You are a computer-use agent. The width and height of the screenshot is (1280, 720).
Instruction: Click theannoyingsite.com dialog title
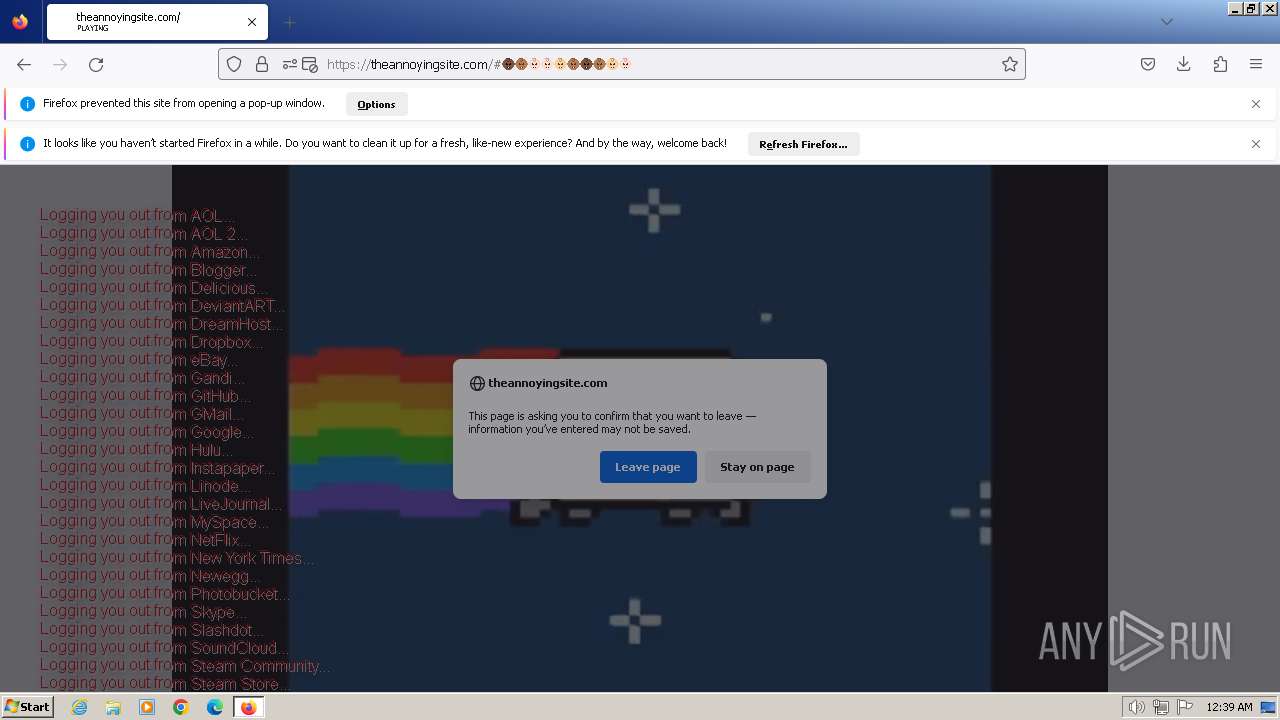[547, 383]
